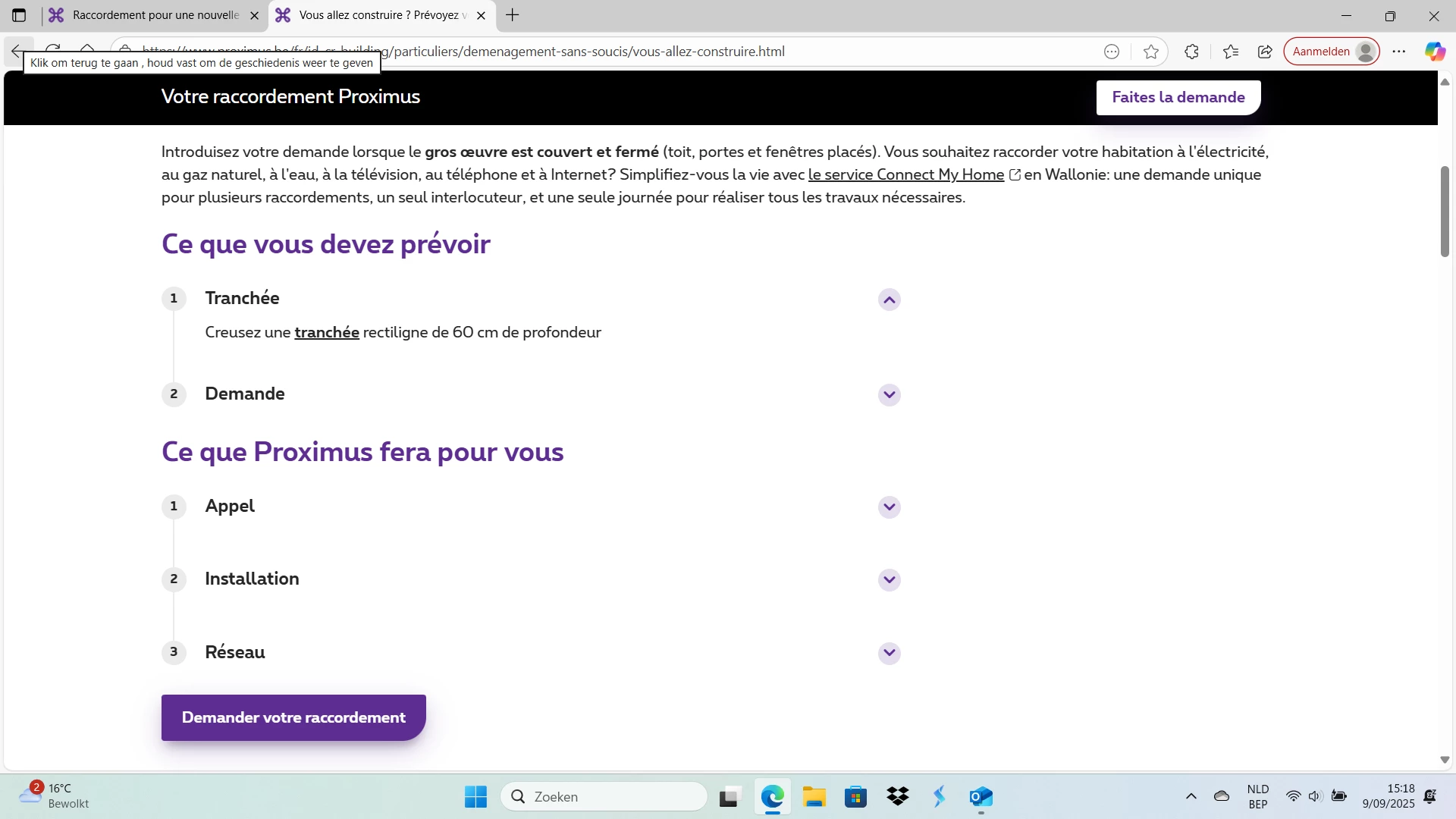Expand the Demande section
The image size is (1456, 819).
coord(889,395)
